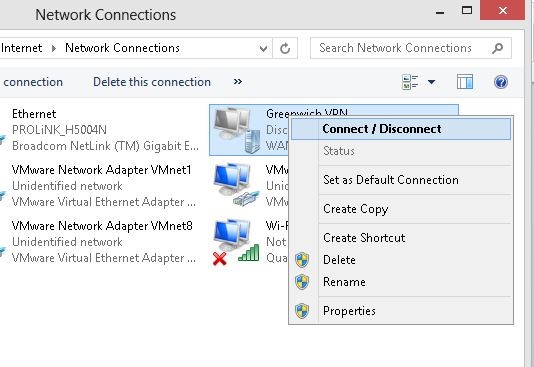
Task: Select the Wi-Fi adapter icon with red X
Action: 236,242
